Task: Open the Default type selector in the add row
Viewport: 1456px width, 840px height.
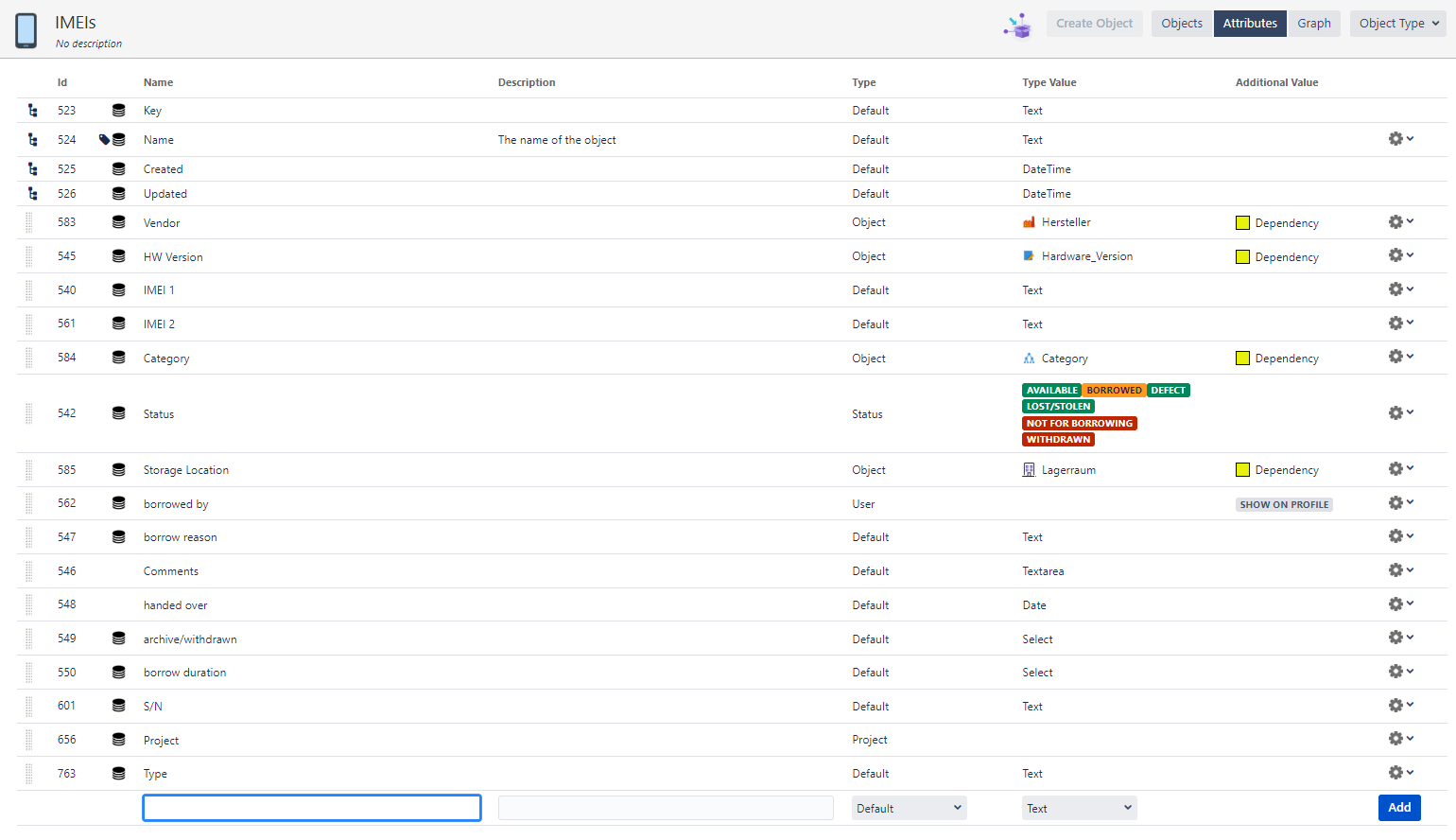Action: [x=909, y=808]
